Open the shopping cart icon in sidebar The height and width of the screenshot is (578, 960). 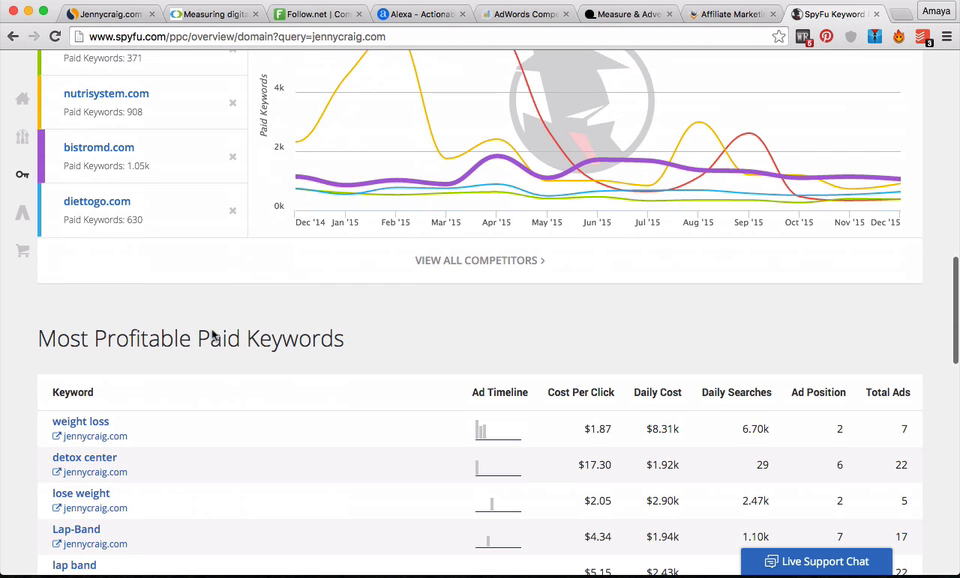click(23, 250)
